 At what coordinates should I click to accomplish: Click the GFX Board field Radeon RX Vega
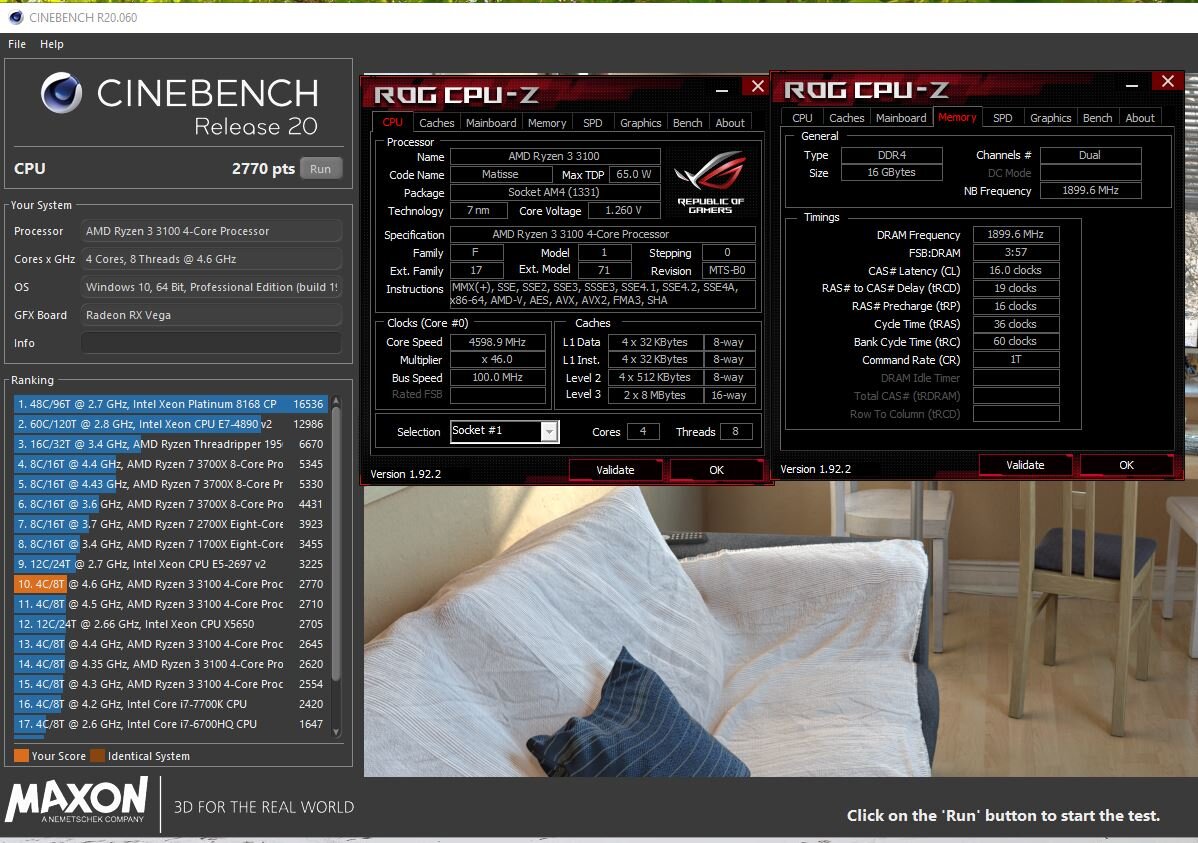click(x=211, y=315)
